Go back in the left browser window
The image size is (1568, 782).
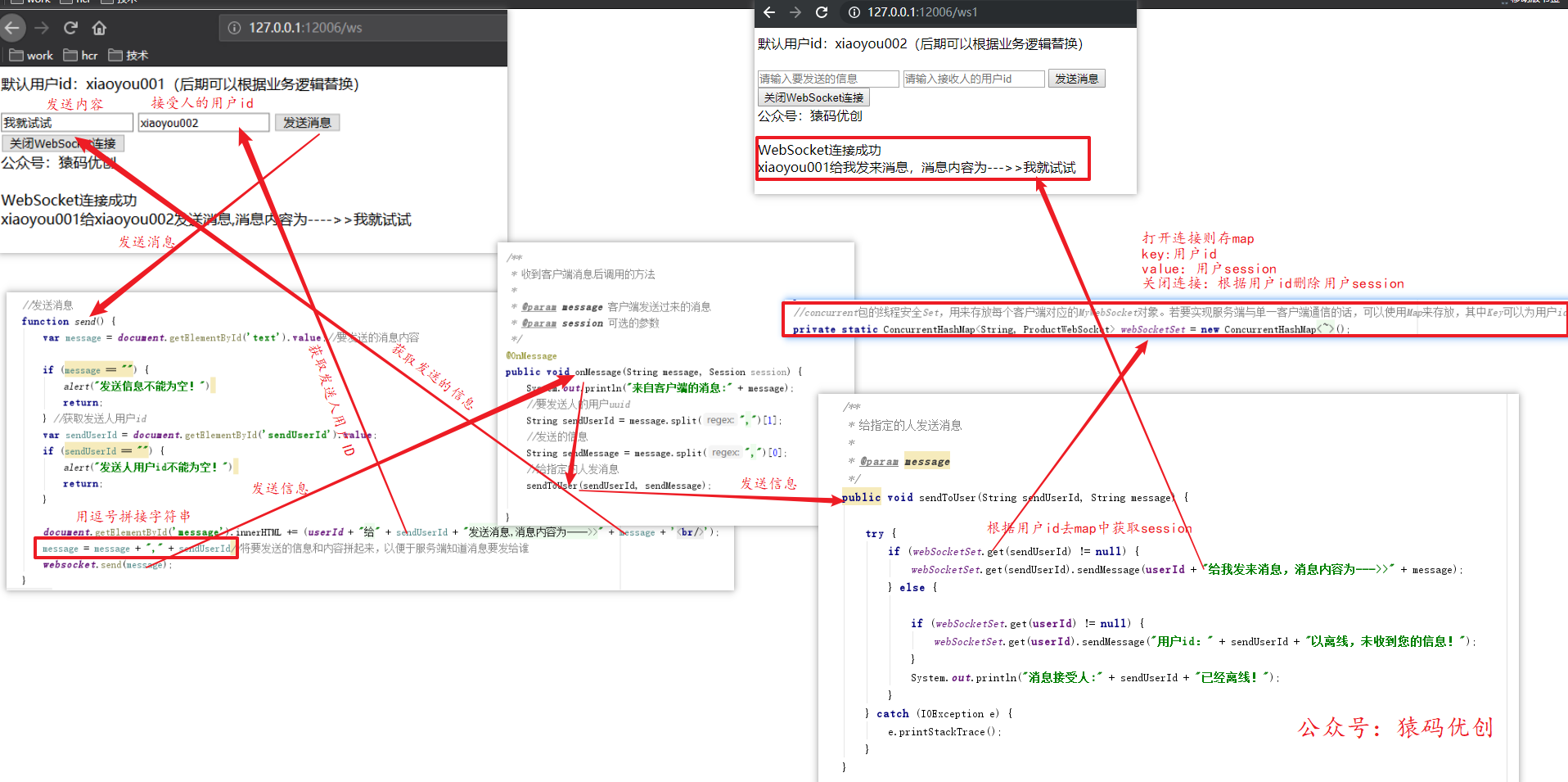pos(11,28)
